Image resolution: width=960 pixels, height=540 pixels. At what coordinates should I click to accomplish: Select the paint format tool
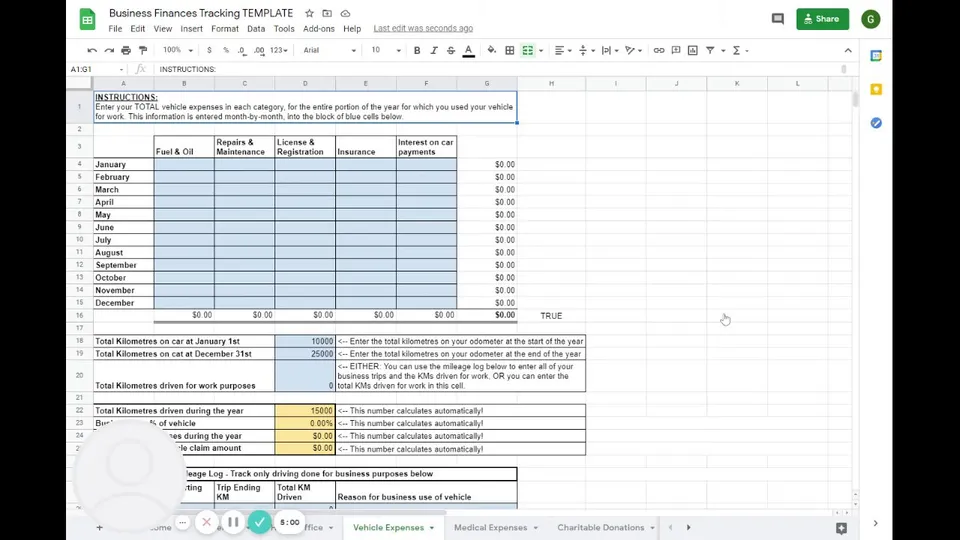point(143,50)
